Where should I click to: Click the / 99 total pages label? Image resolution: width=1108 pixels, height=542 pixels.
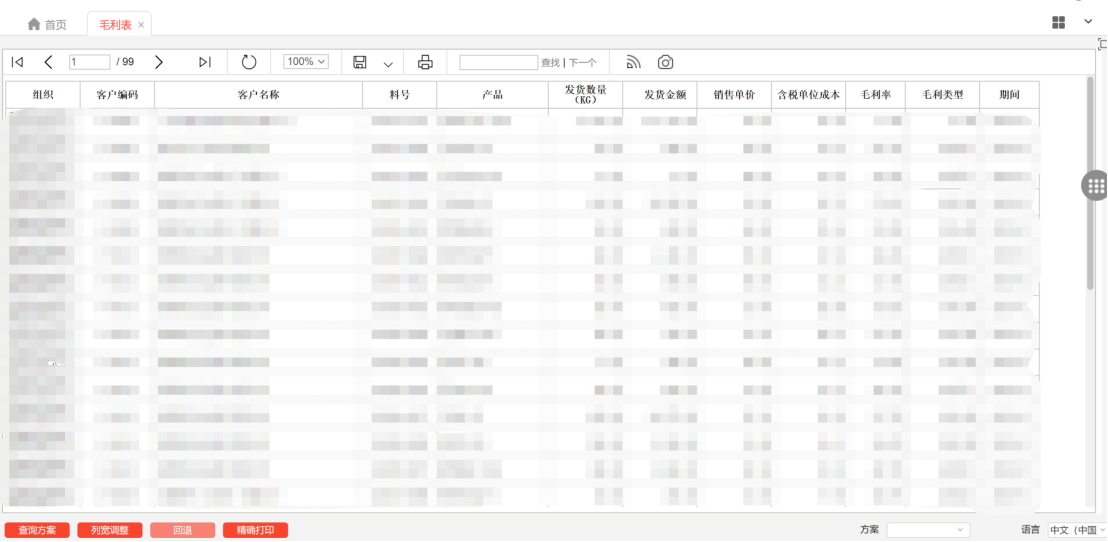pos(125,62)
